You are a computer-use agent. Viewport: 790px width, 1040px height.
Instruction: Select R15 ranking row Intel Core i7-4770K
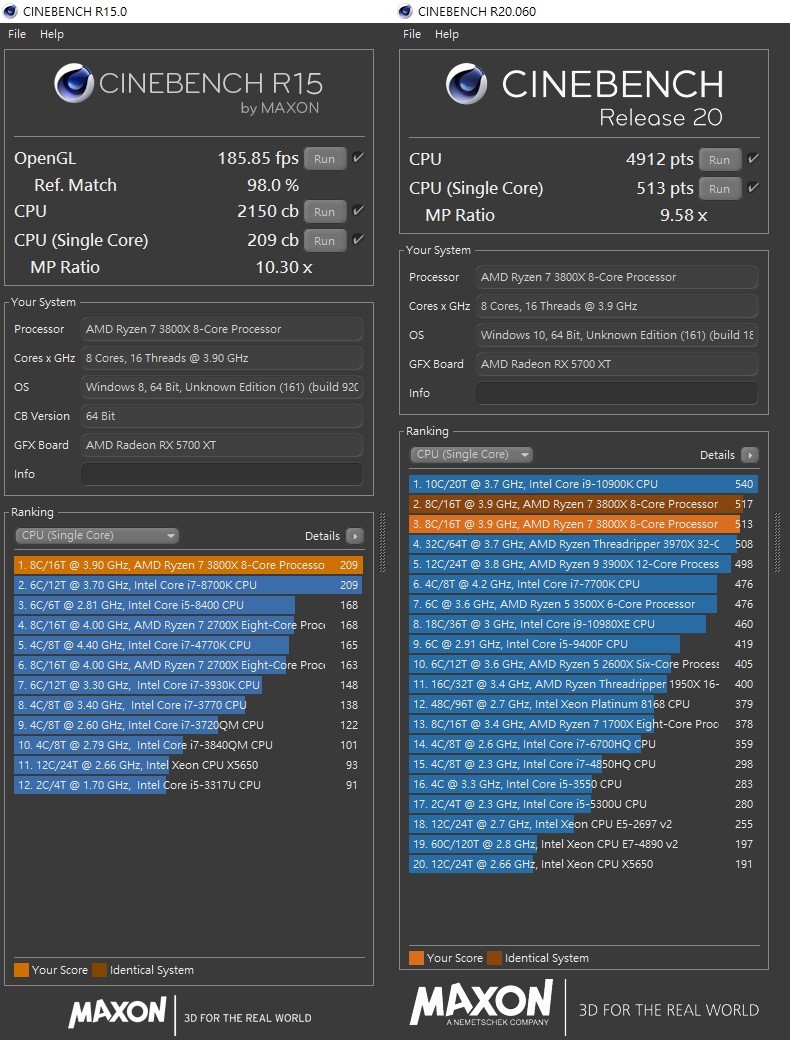coord(188,645)
